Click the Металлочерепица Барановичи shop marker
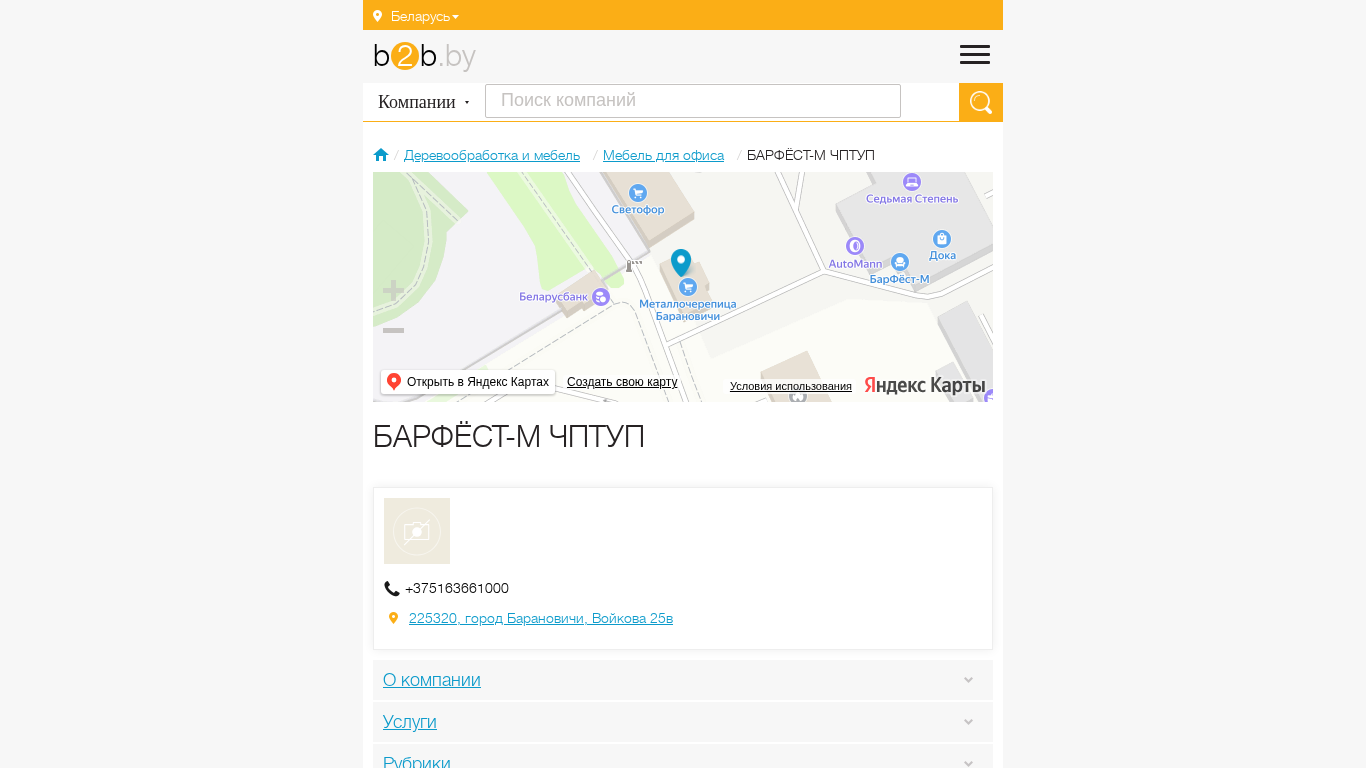Screen dimensions: 1366x768 coord(688,287)
